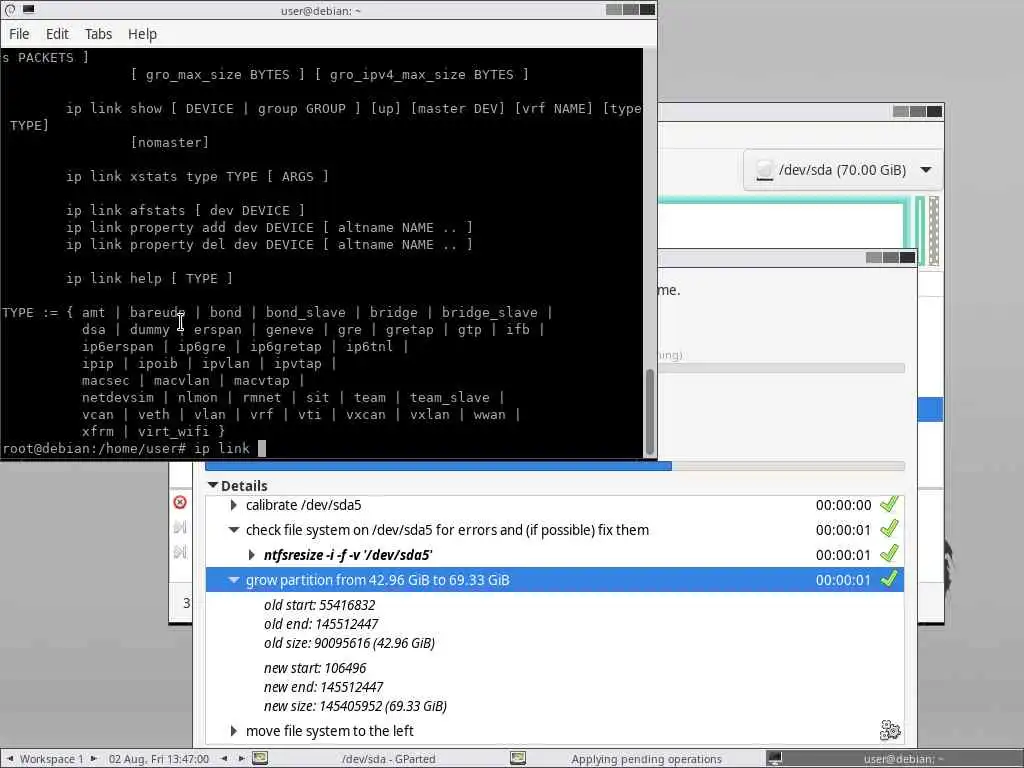Viewport: 1024px width, 768px height.
Task: Open the /dev/sda (70.00 GiB) device dropdown
Action: pyautogui.click(x=842, y=170)
